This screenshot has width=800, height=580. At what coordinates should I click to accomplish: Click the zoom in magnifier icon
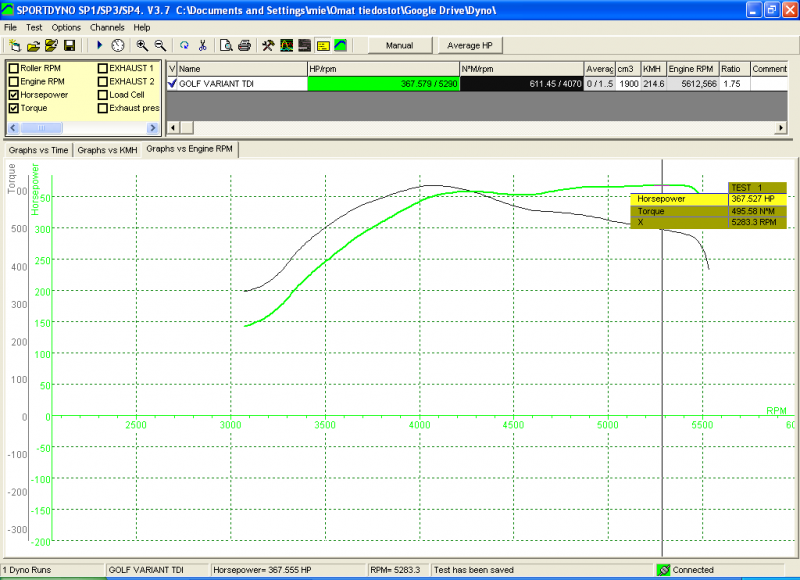click(143, 46)
